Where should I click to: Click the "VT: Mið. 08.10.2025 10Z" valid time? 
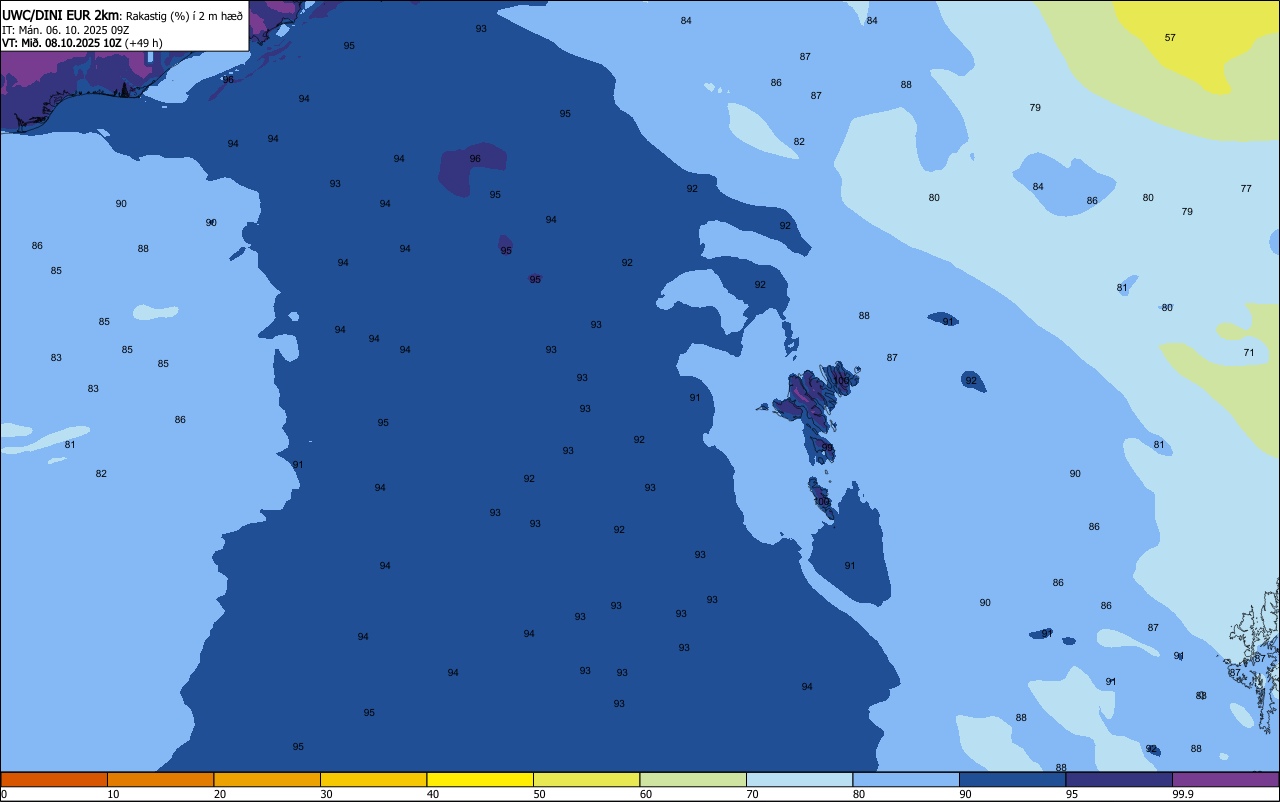62,43
